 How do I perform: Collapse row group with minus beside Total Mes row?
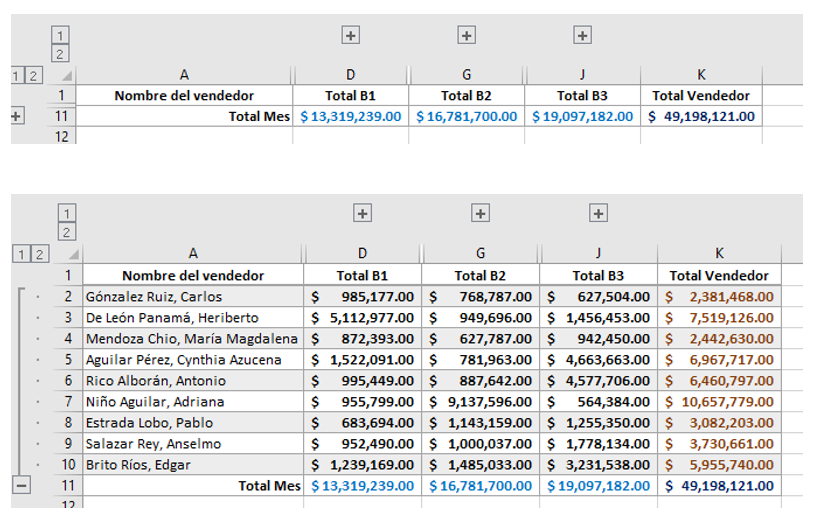tap(21, 486)
